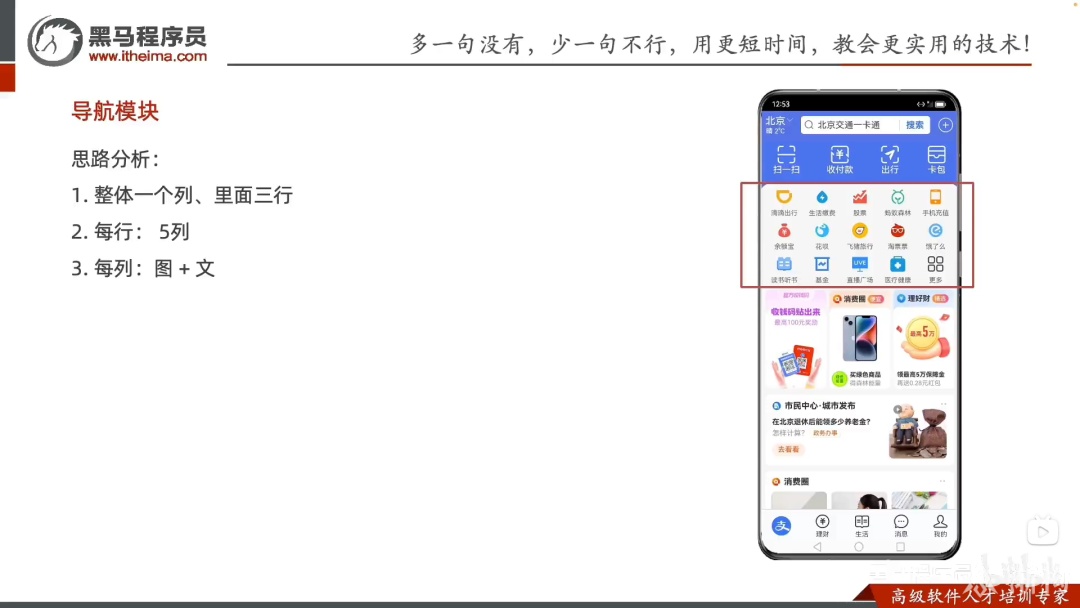This screenshot has width=1080, height=608.
Task: Click the www.itheima.com link
Action: point(147,56)
